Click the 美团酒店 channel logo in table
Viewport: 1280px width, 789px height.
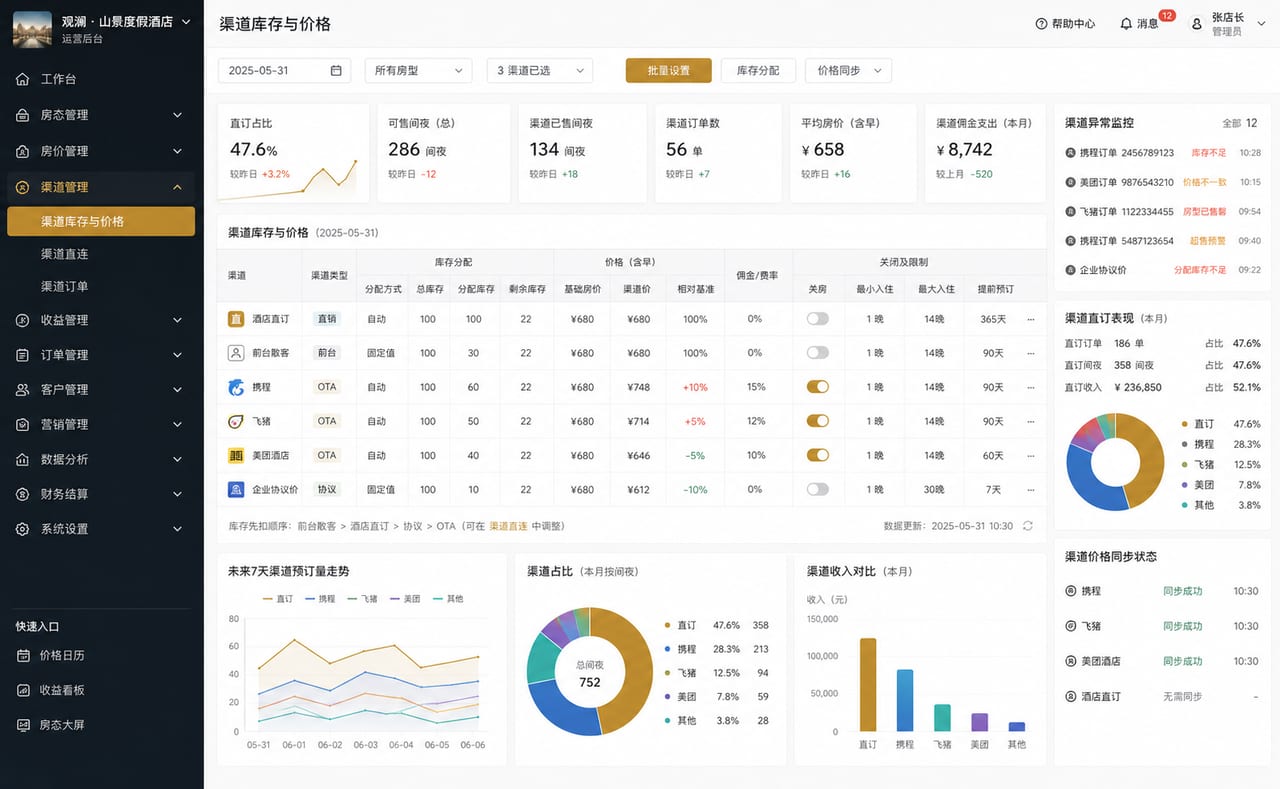pyautogui.click(x=236, y=455)
